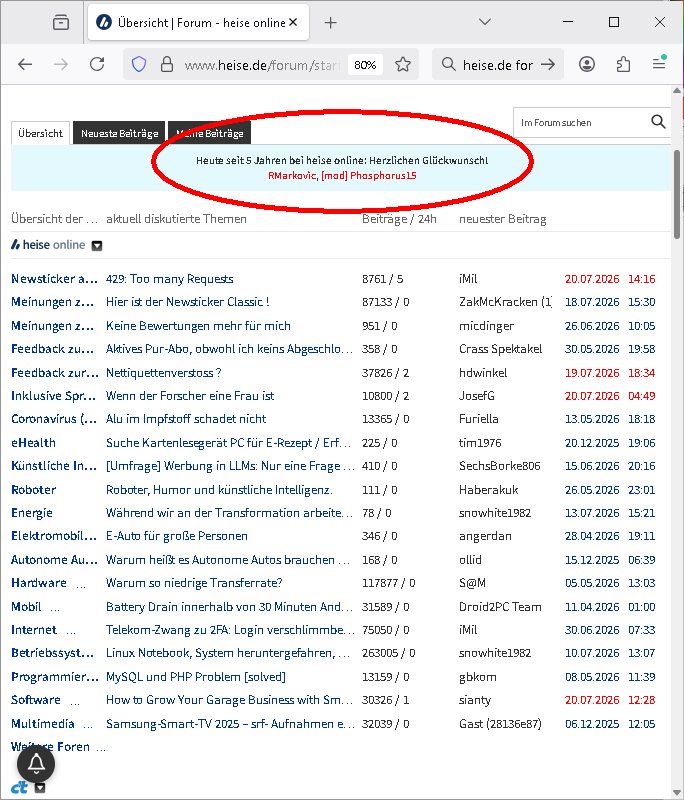The height and width of the screenshot is (800, 684).
Task: Click the notification bell icon
Action: point(36,764)
